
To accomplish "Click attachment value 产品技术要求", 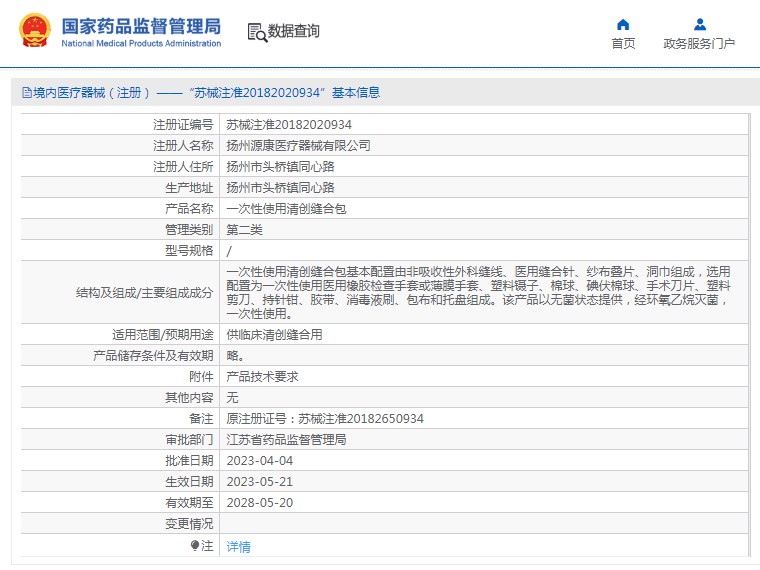I will (x=262, y=377).
